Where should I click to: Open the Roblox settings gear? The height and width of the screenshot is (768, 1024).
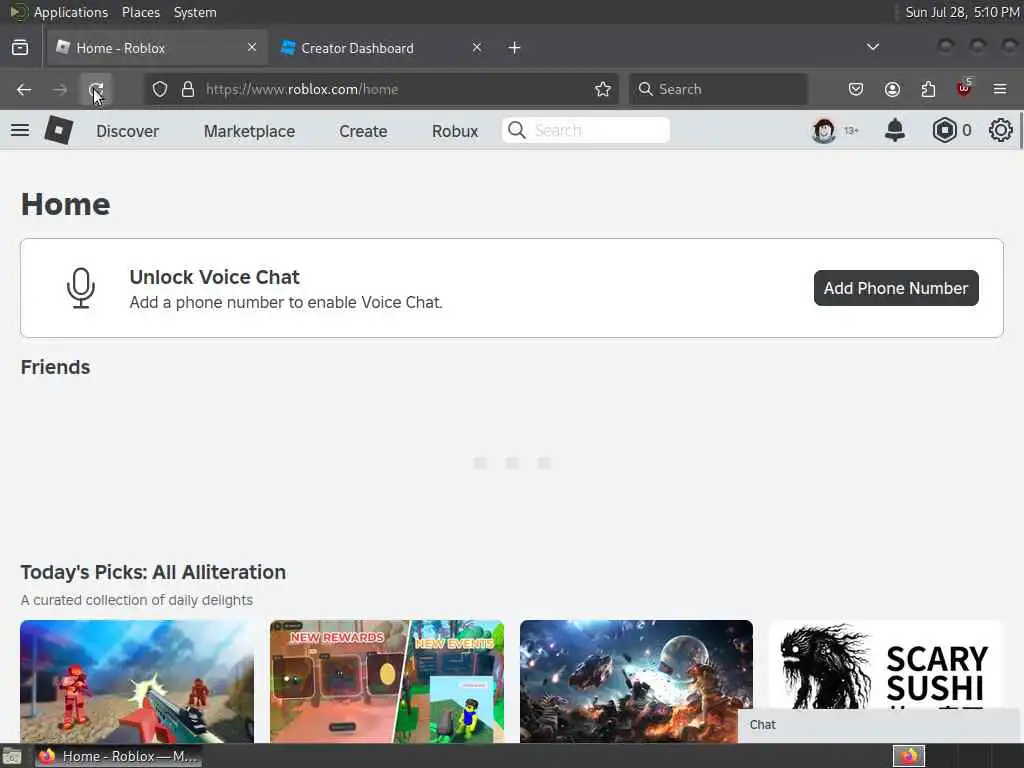[1000, 130]
